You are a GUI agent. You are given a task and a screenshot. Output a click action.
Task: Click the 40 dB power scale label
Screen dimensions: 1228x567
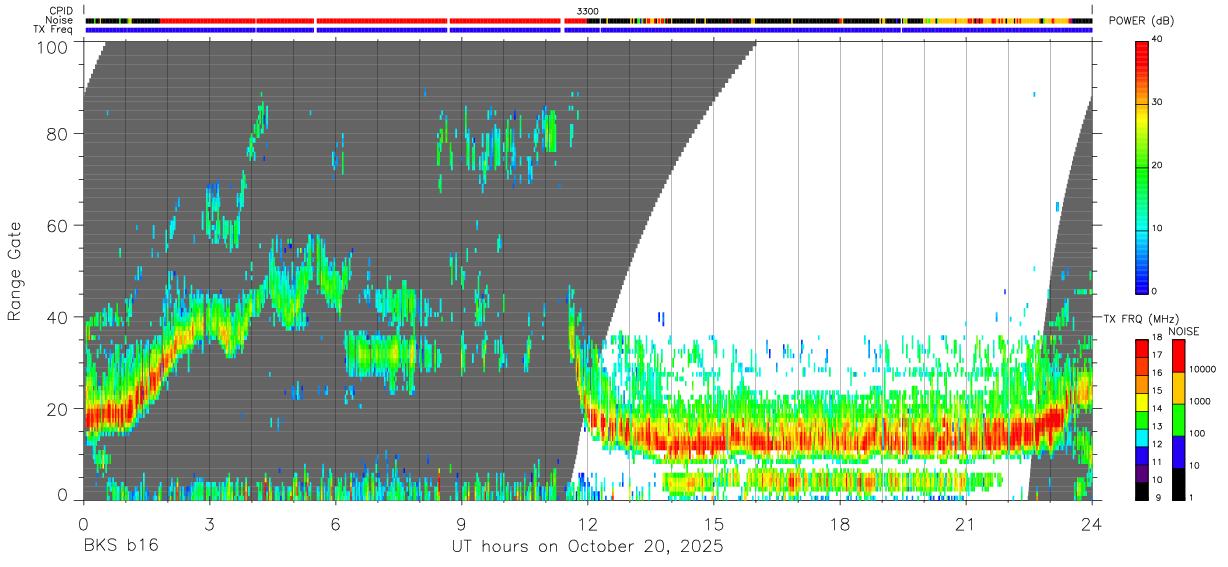(1157, 39)
